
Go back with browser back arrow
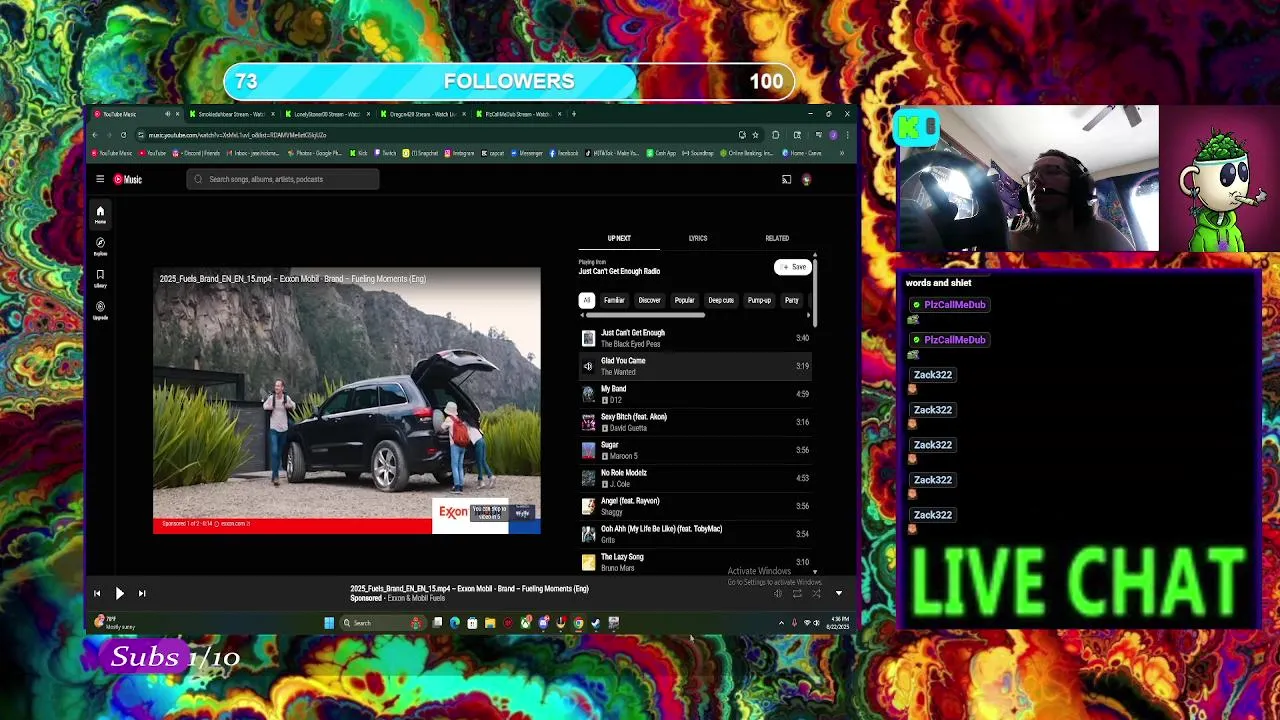[95, 135]
